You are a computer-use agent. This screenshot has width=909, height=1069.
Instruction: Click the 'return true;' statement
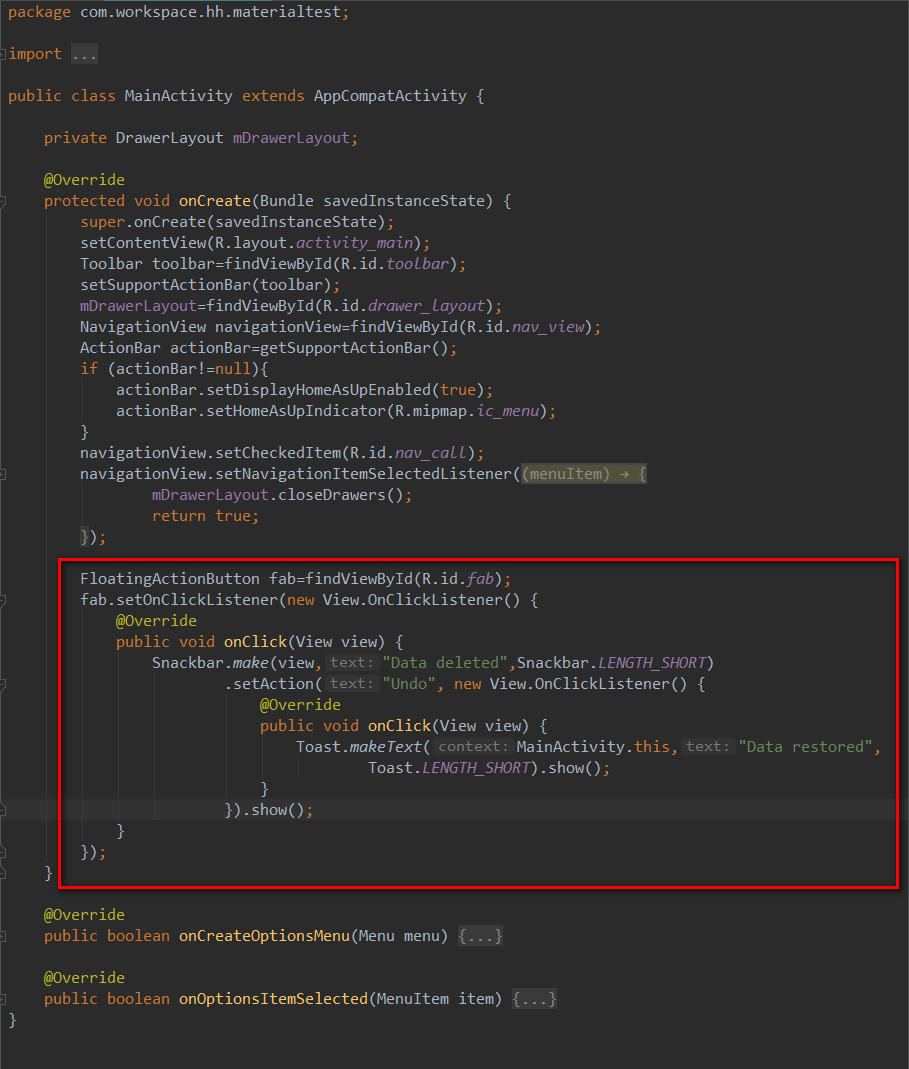(x=205, y=516)
